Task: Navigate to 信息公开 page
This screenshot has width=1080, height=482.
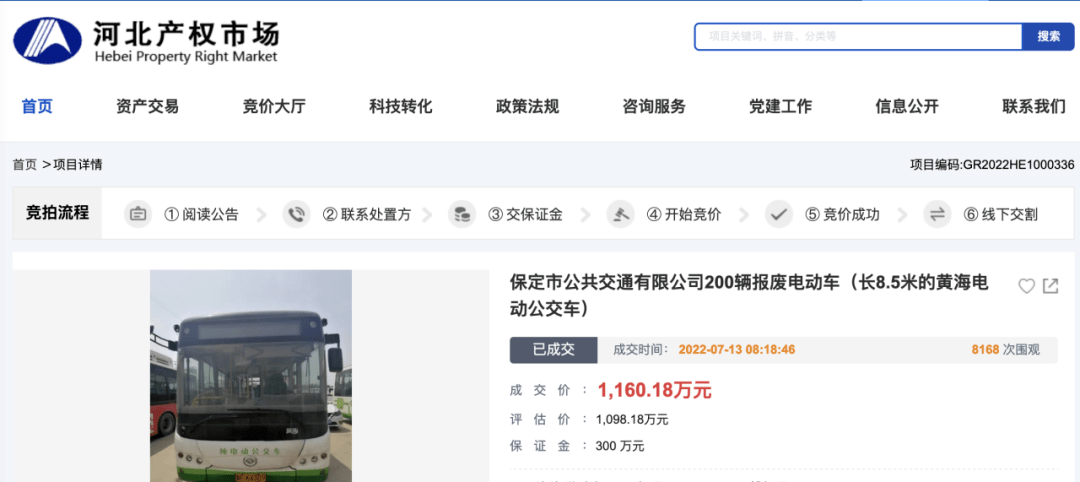Action: coord(907,106)
